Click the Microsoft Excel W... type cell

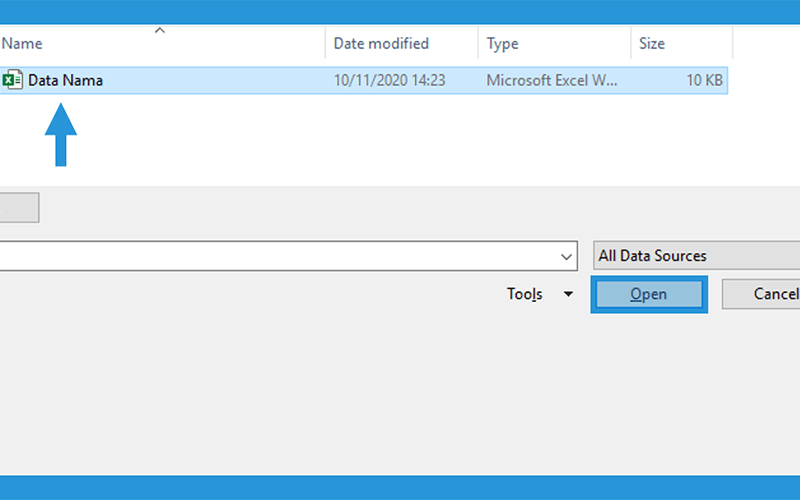[x=552, y=80]
